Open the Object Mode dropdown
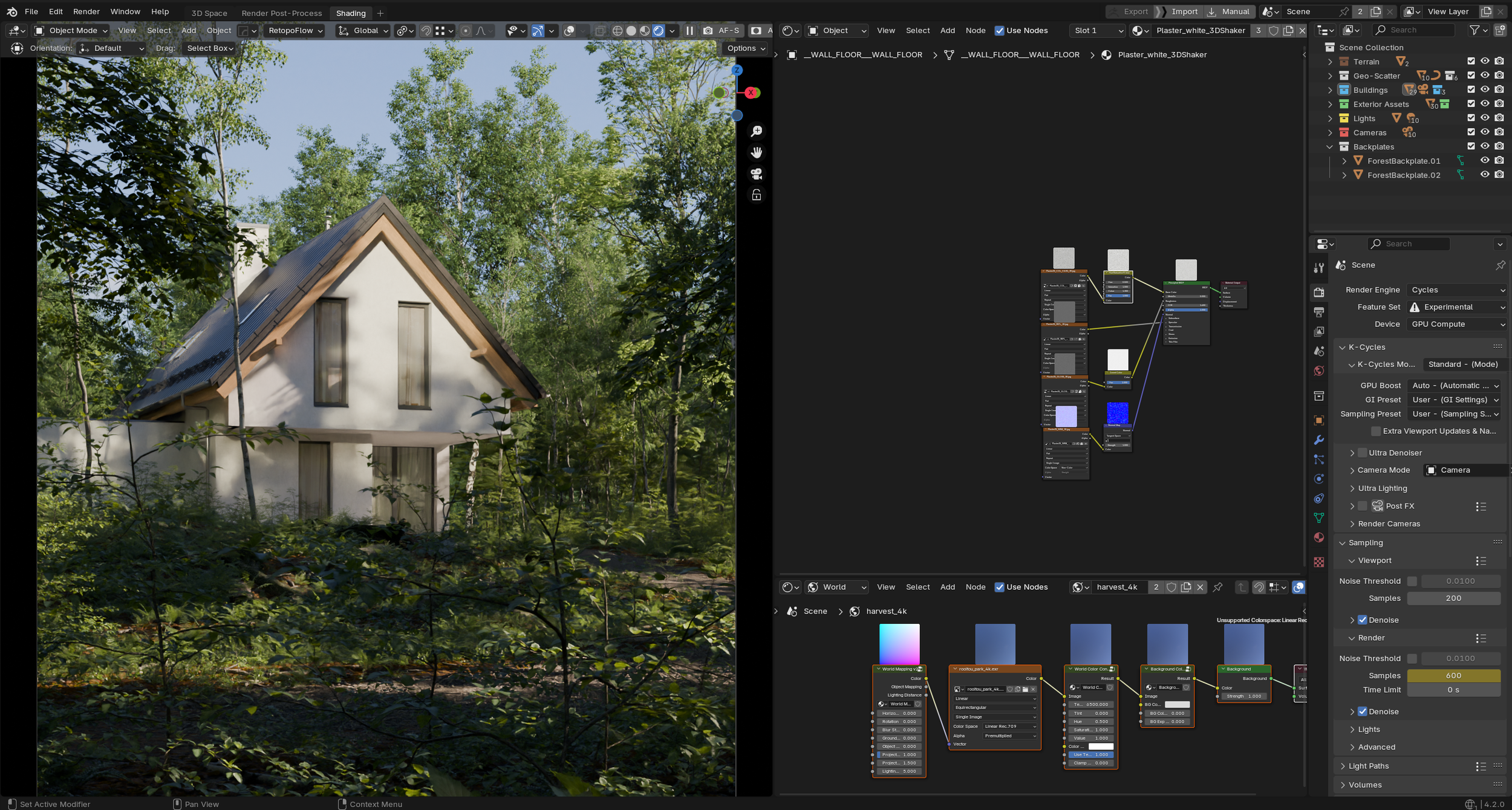This screenshot has width=1512, height=810. pos(71,30)
